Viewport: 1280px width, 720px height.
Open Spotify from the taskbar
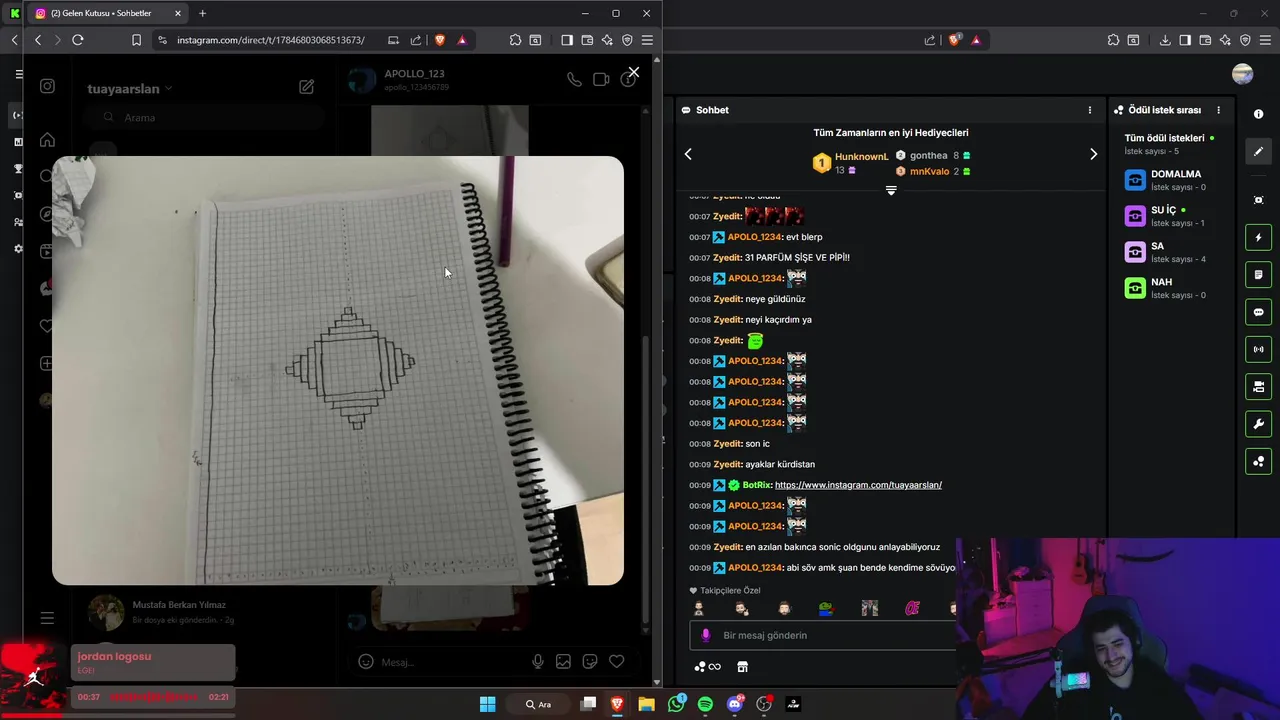(x=705, y=704)
